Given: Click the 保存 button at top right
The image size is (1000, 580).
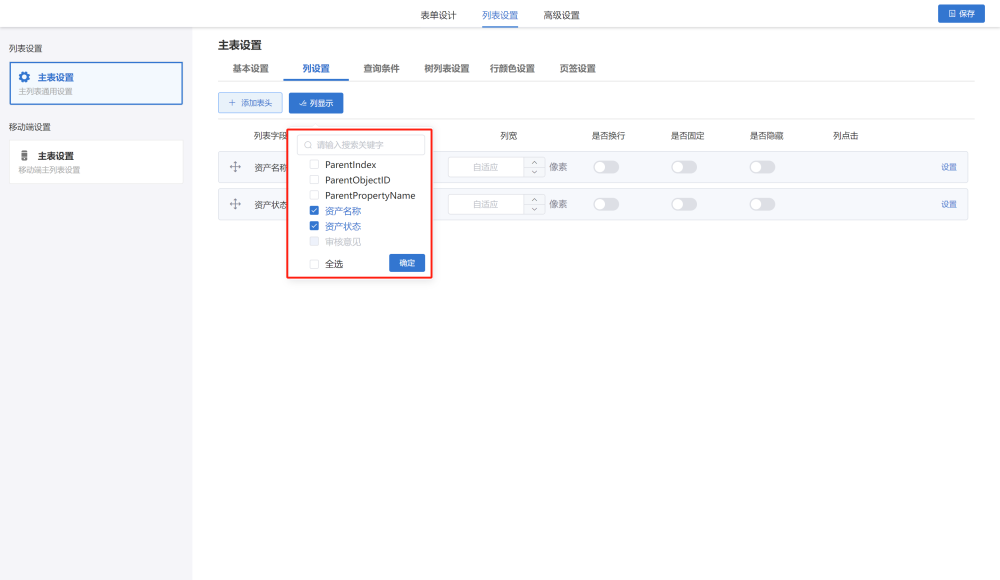Looking at the screenshot, I should pyautogui.click(x=961, y=14).
